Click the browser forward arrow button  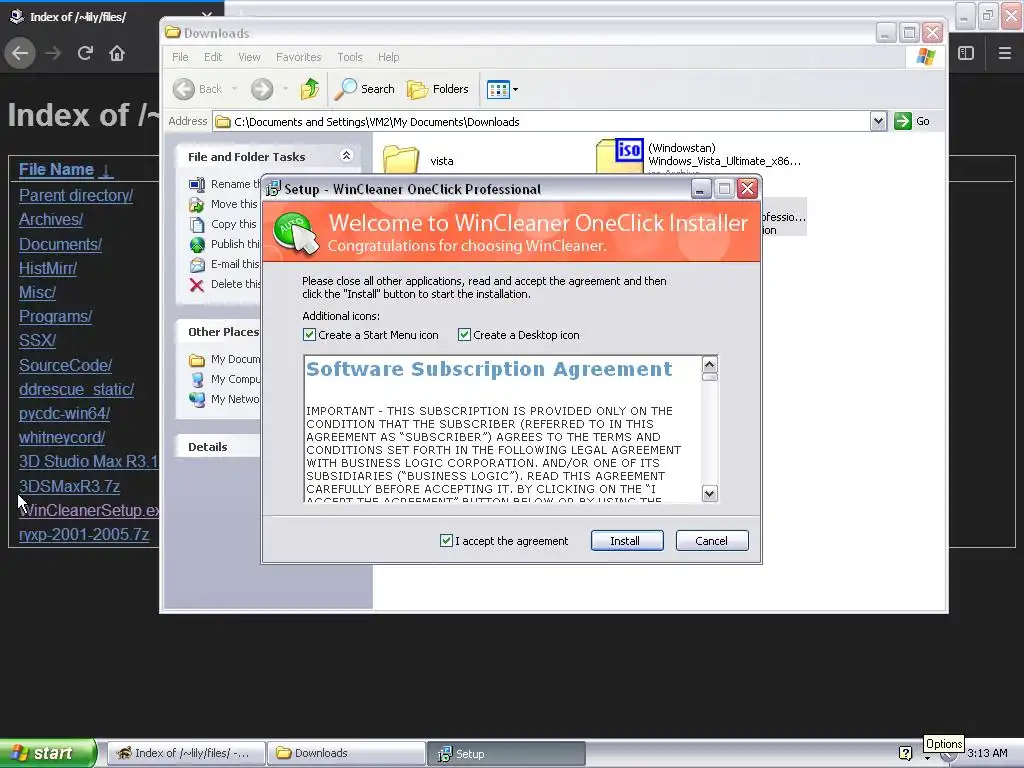[x=53, y=53]
